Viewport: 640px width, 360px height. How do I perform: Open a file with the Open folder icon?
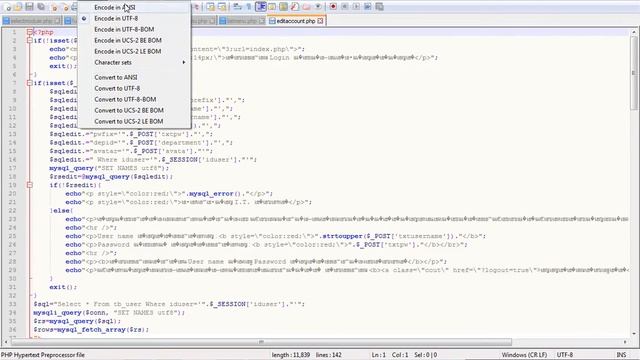18,7
